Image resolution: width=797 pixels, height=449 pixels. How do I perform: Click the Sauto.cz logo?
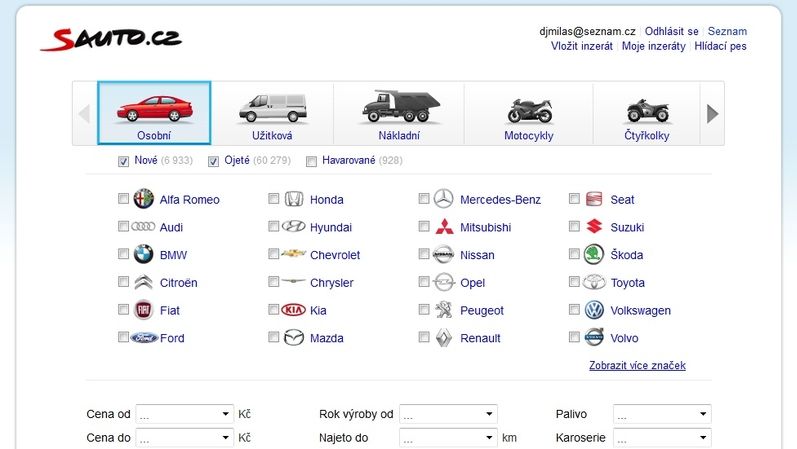click(x=111, y=39)
